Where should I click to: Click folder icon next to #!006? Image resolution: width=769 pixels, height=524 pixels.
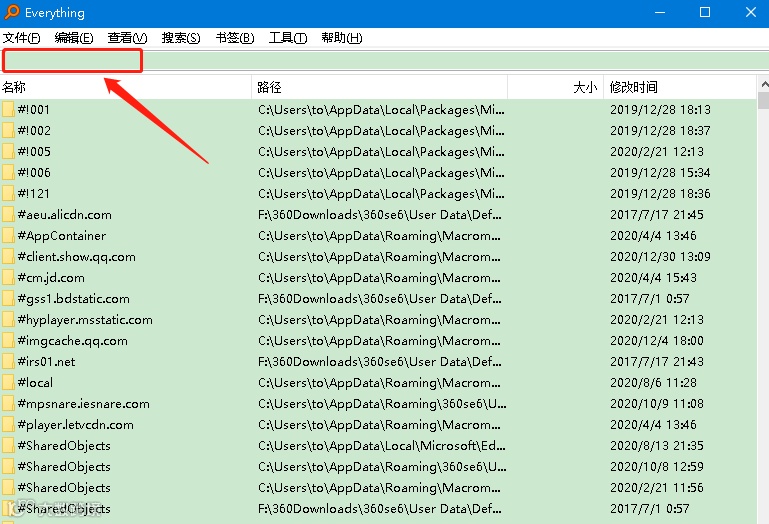point(8,172)
